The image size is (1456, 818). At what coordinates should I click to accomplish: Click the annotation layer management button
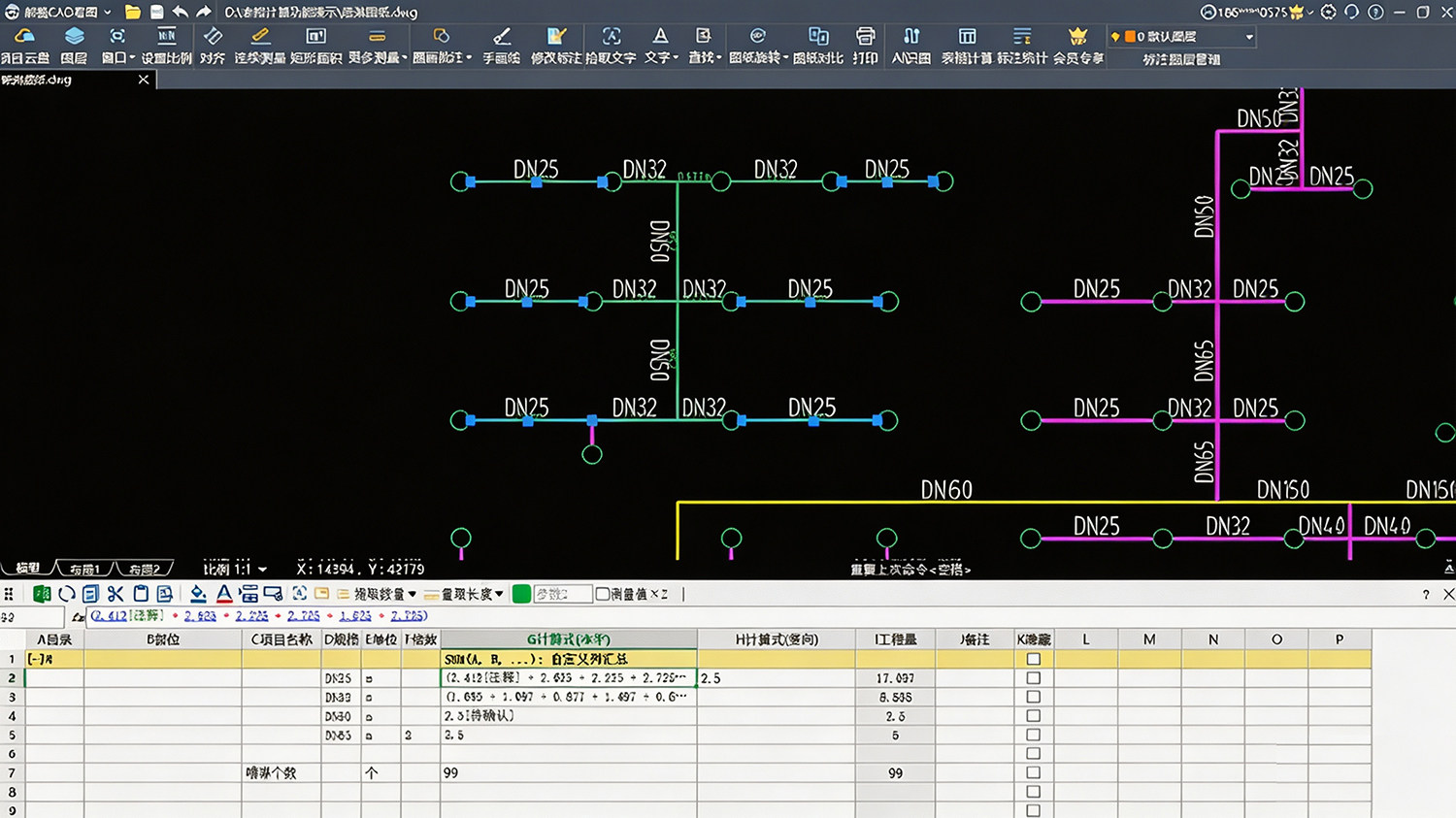pos(1181,59)
